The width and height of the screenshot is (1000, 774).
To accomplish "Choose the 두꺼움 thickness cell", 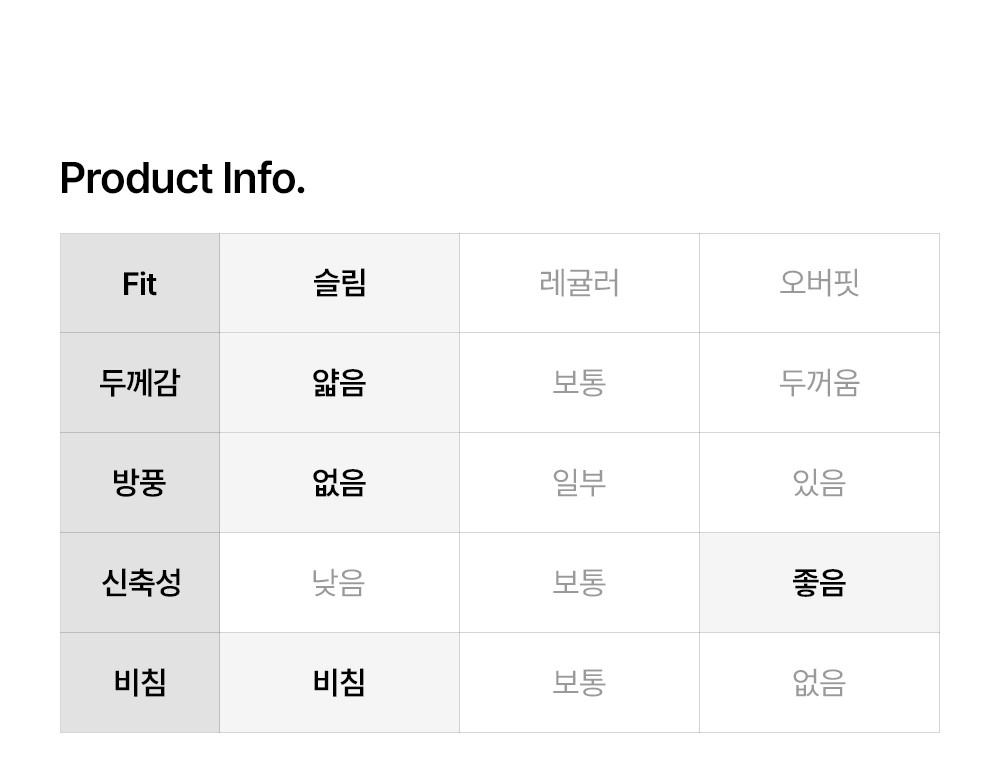I will (819, 383).
